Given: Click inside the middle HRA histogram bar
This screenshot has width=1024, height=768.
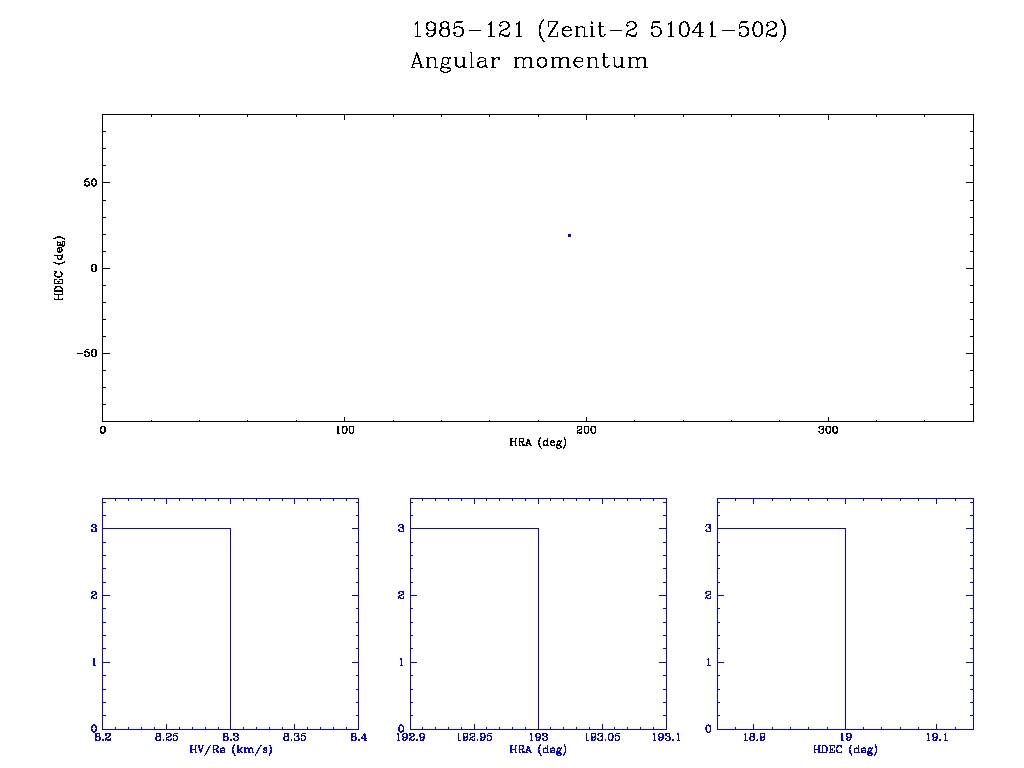Looking at the screenshot, I should pos(474,628).
